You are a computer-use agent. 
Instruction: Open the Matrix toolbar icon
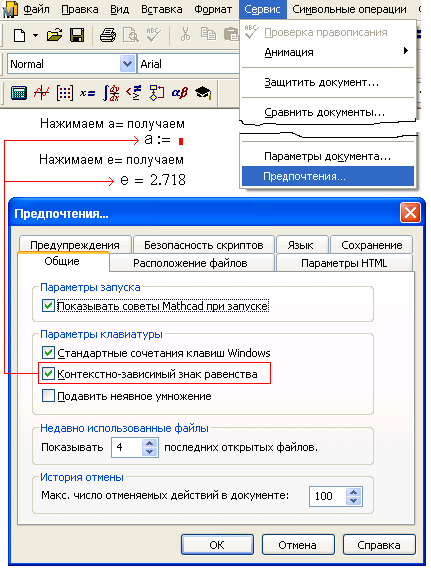65,93
